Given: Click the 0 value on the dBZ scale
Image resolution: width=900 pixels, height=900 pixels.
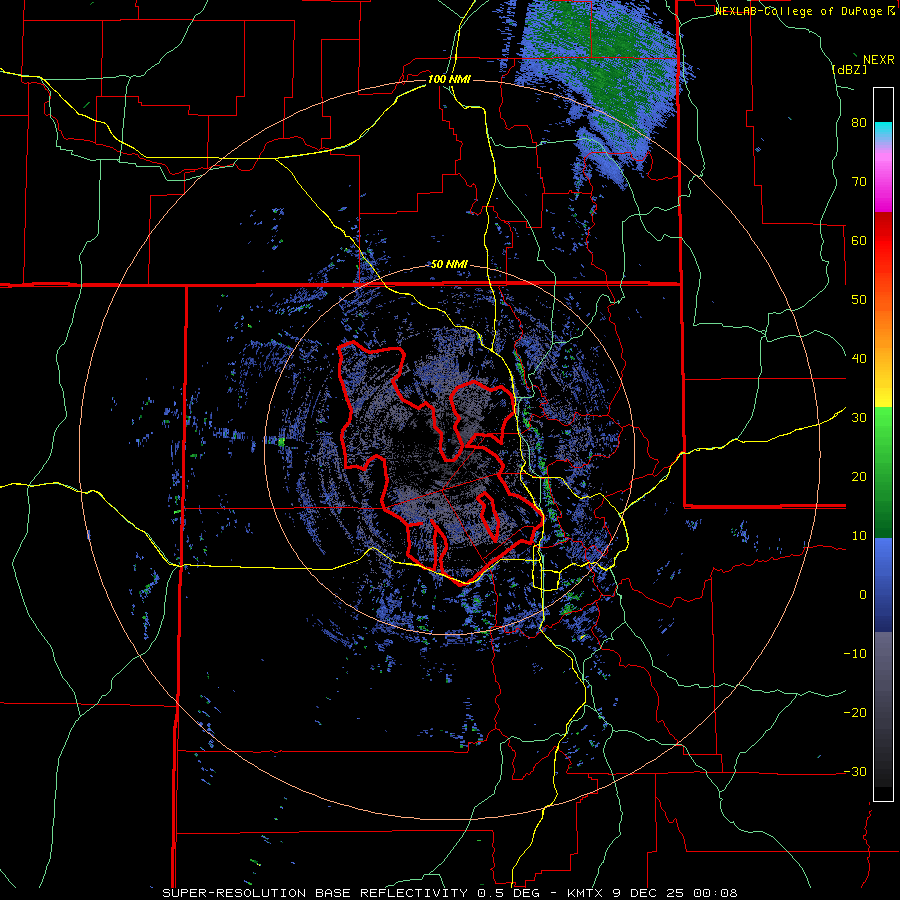Looking at the screenshot, I should tap(863, 595).
